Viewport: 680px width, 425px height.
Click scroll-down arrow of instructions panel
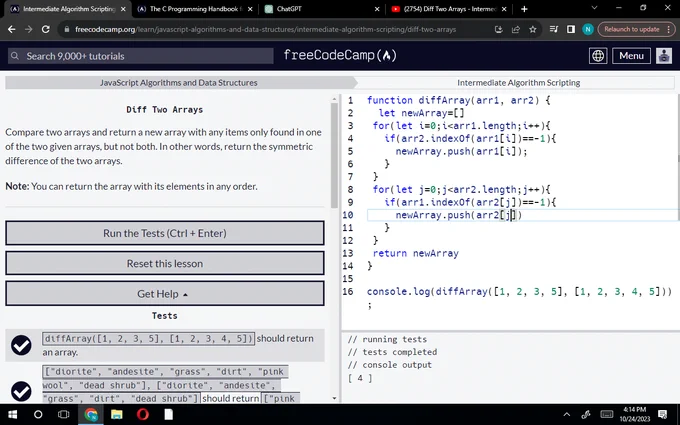(334, 398)
